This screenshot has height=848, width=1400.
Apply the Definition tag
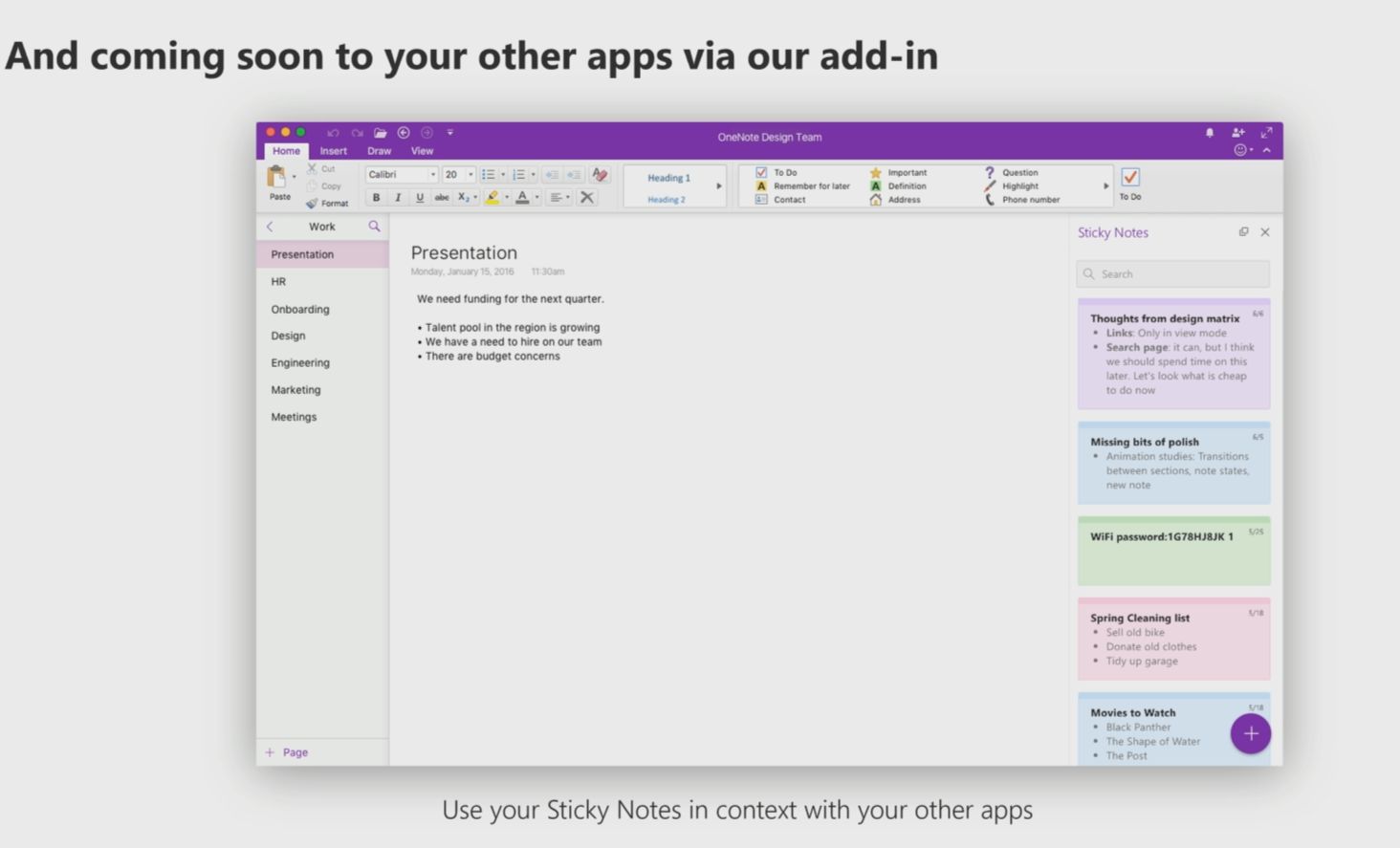coord(898,186)
